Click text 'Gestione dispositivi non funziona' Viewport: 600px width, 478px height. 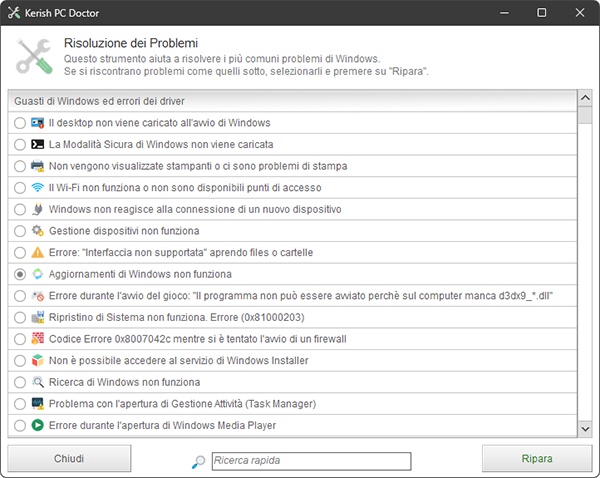(x=124, y=231)
